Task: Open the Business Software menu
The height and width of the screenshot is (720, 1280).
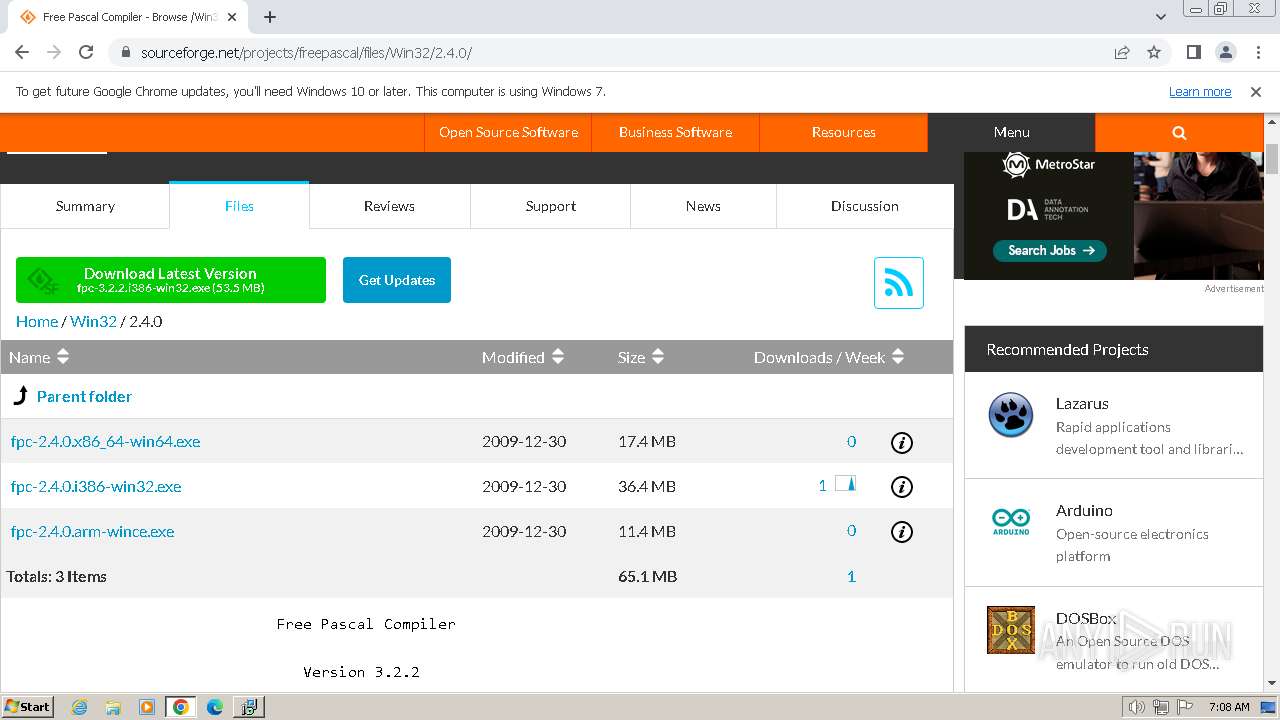Action: [x=675, y=132]
